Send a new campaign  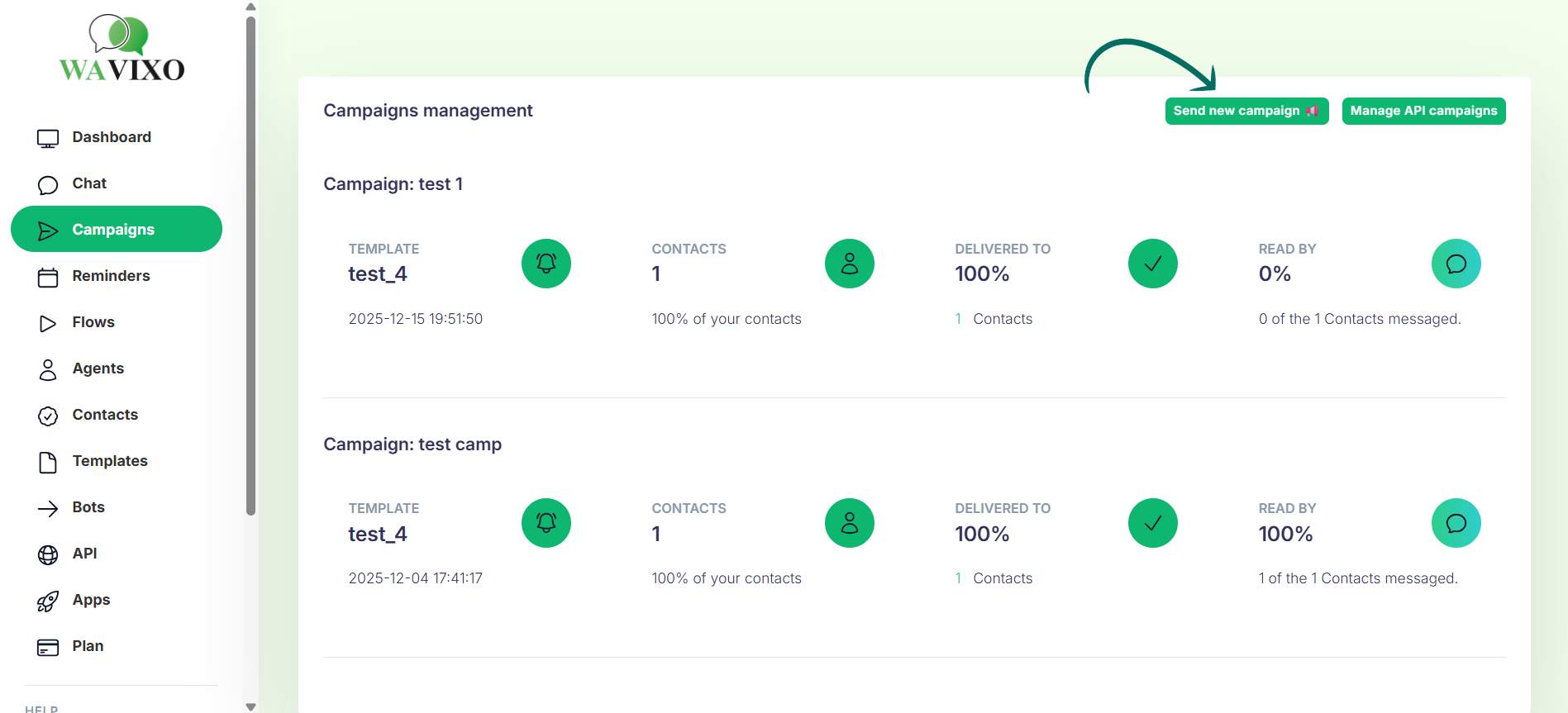pos(1246,111)
